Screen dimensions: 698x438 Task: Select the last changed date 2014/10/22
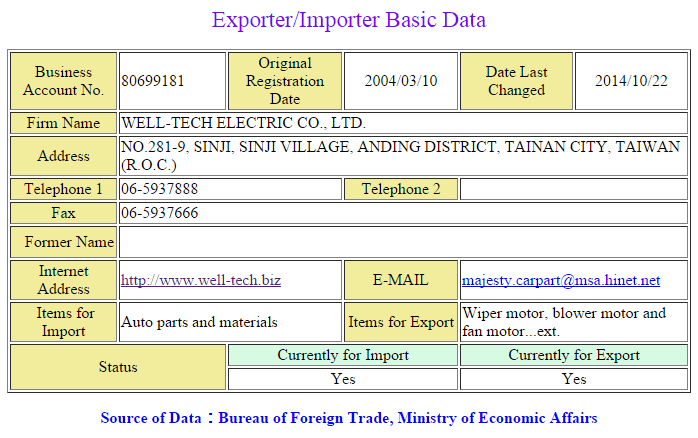pos(631,81)
